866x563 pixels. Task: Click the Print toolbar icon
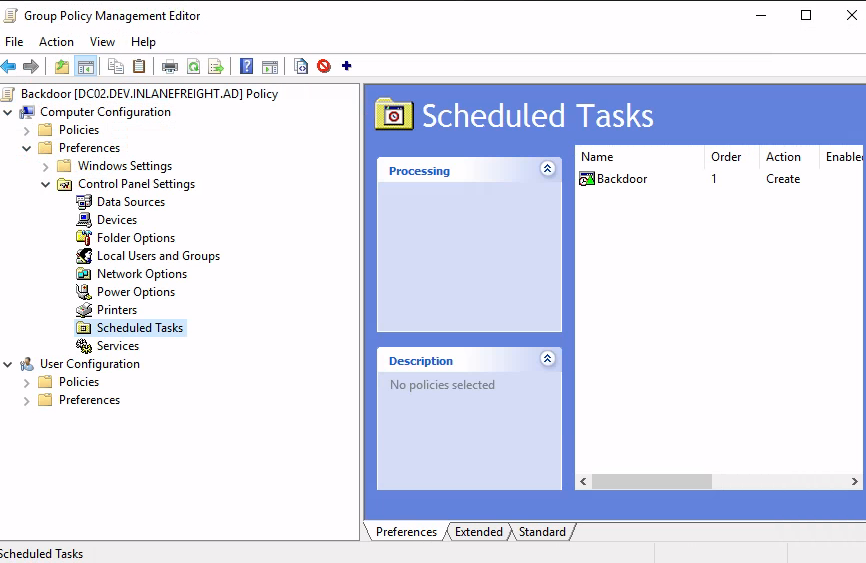coord(170,67)
